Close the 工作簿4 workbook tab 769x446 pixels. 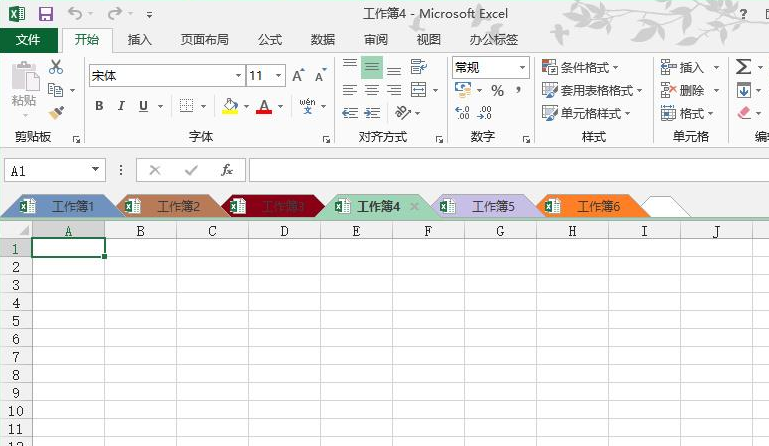point(414,207)
